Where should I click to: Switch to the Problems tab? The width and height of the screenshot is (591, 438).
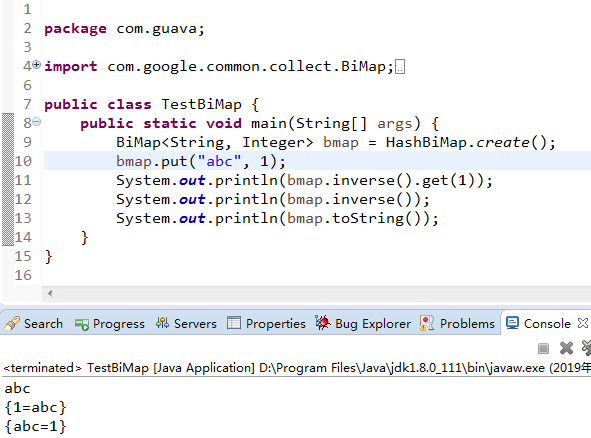coord(457,323)
